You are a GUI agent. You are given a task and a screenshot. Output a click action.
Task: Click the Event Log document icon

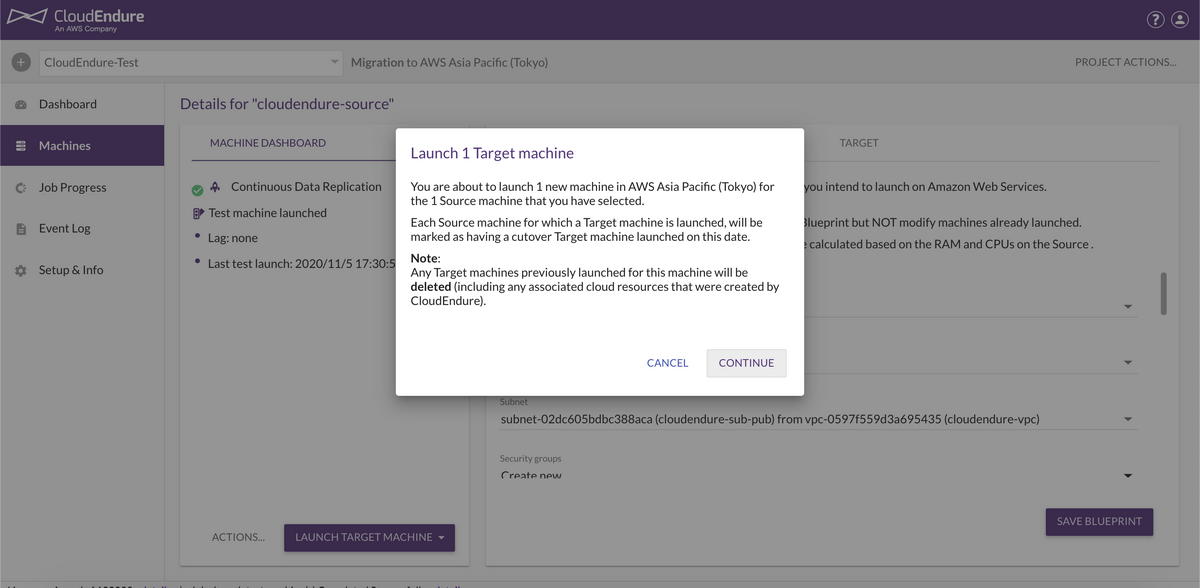pyautogui.click(x=21, y=229)
